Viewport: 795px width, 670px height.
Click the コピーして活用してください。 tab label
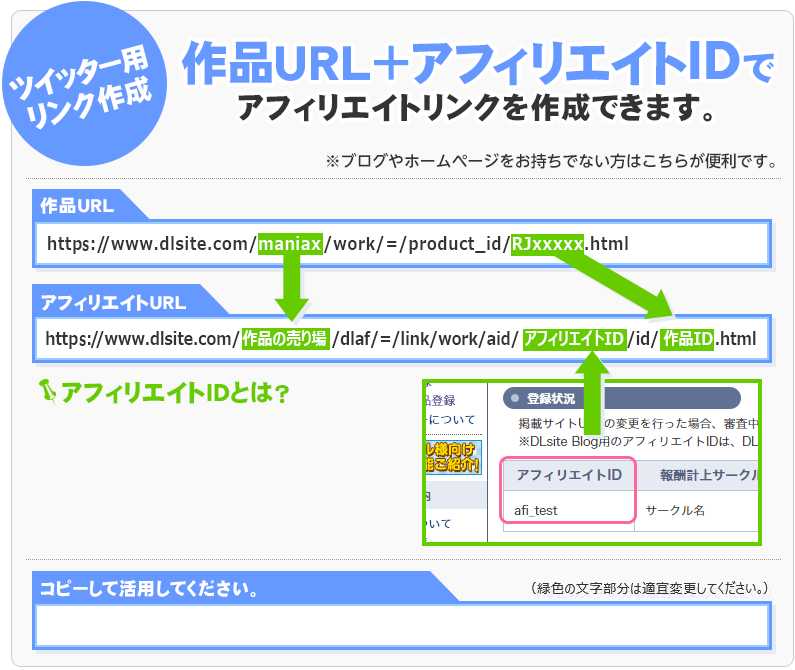coord(149,589)
